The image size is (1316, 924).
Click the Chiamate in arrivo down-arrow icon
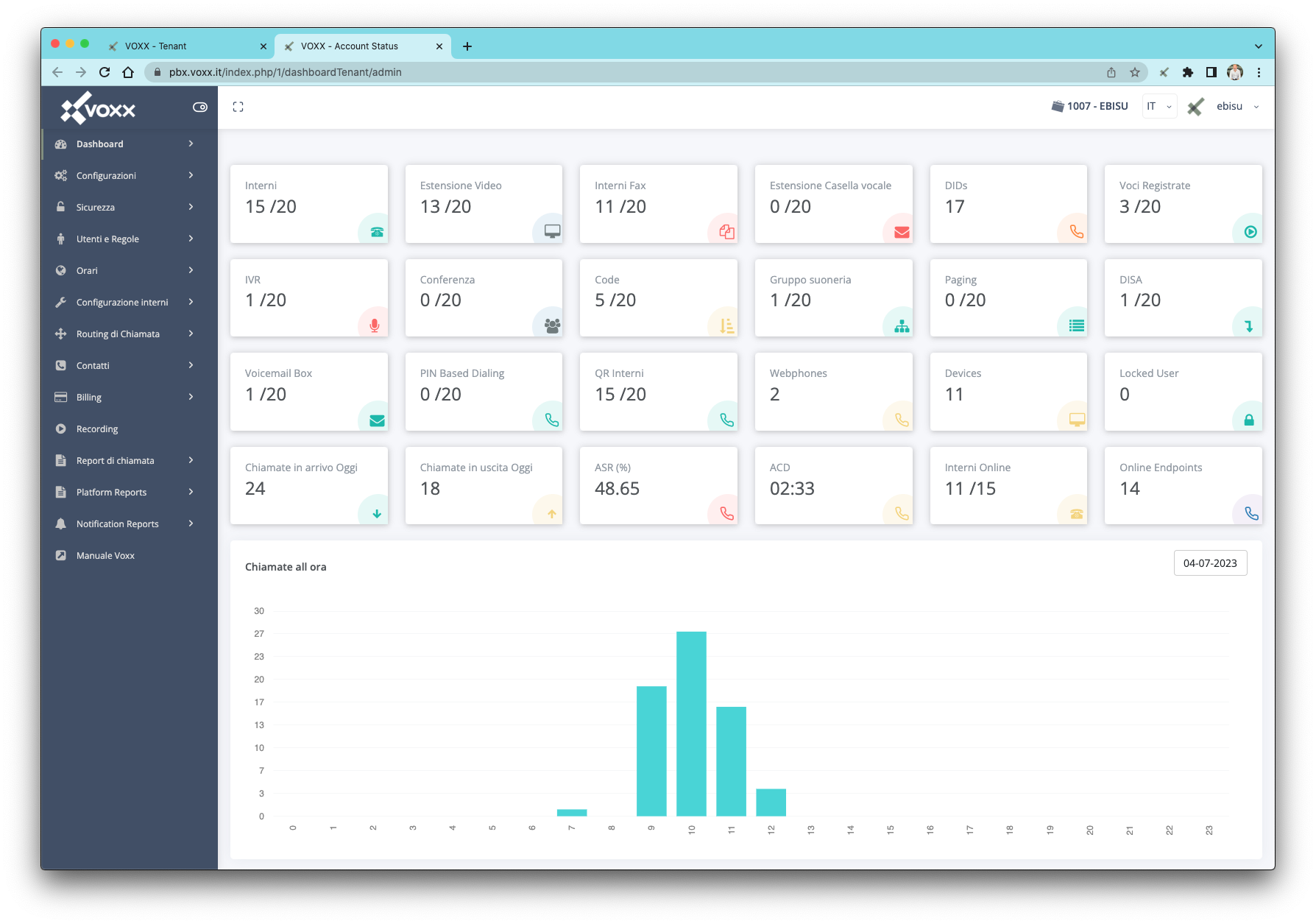pos(377,514)
